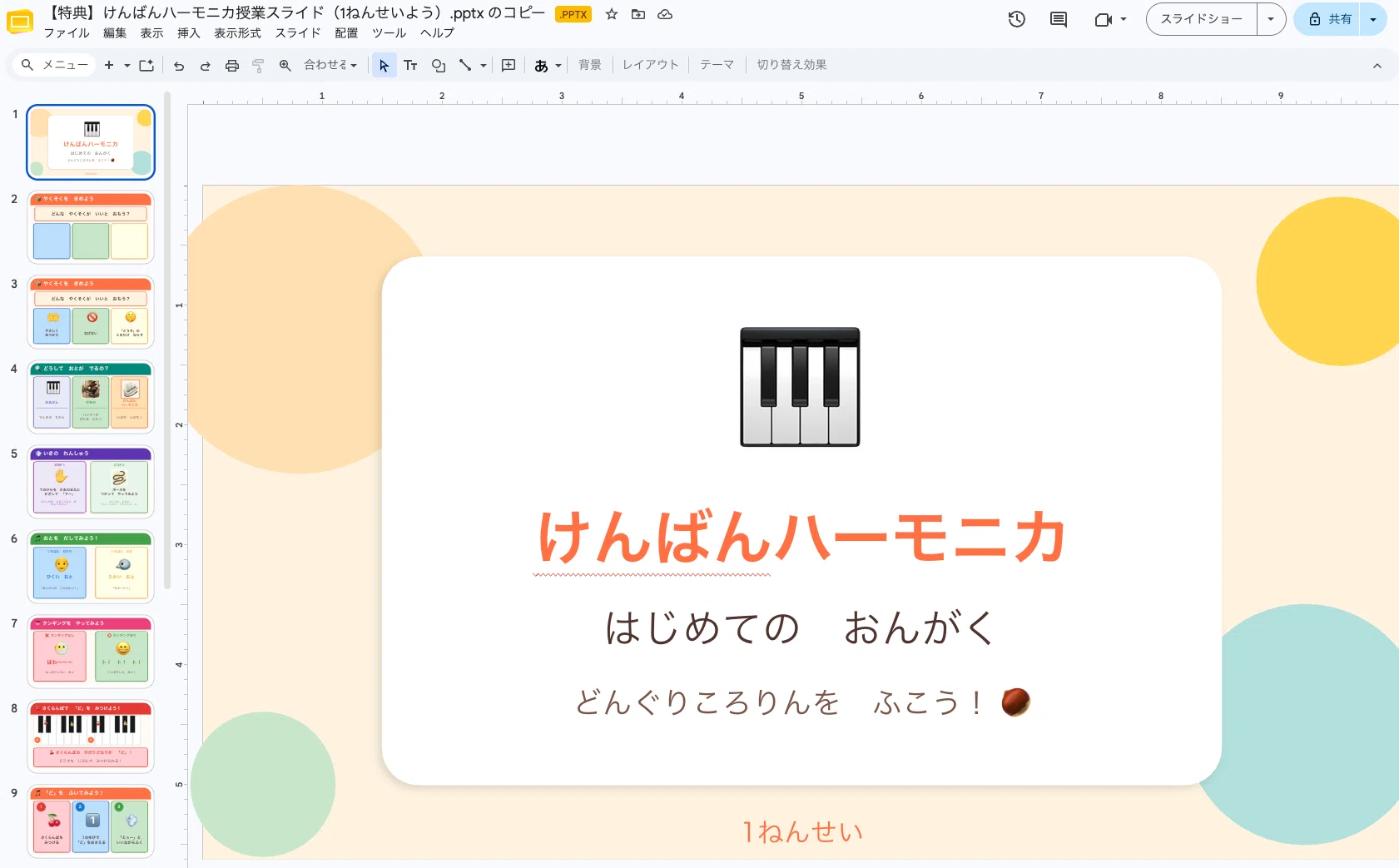Image resolution: width=1399 pixels, height=868 pixels.
Task: Select slide 2 thumbnail
Action: 91,227
